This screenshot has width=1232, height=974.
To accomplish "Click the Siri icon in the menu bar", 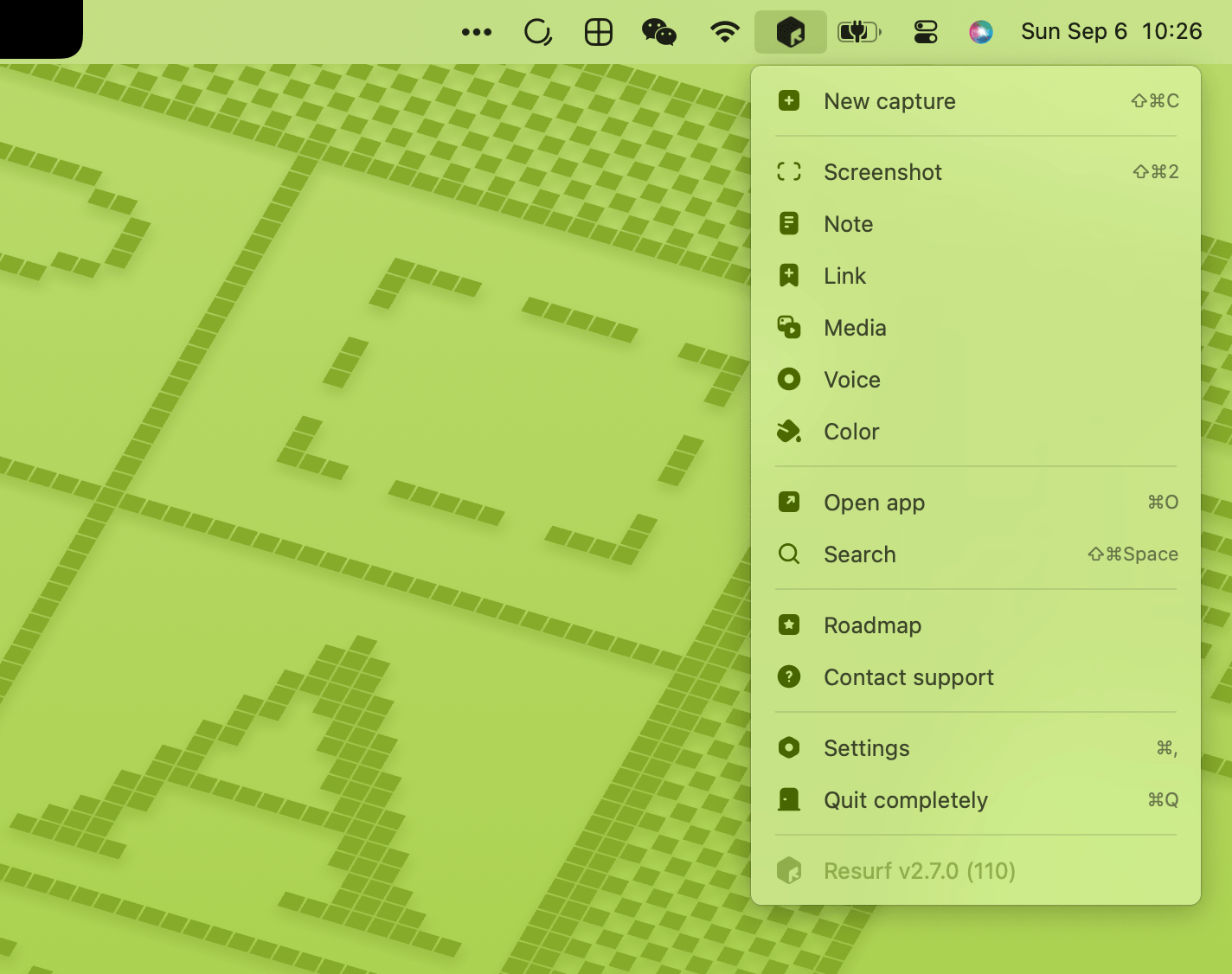I will (980, 32).
